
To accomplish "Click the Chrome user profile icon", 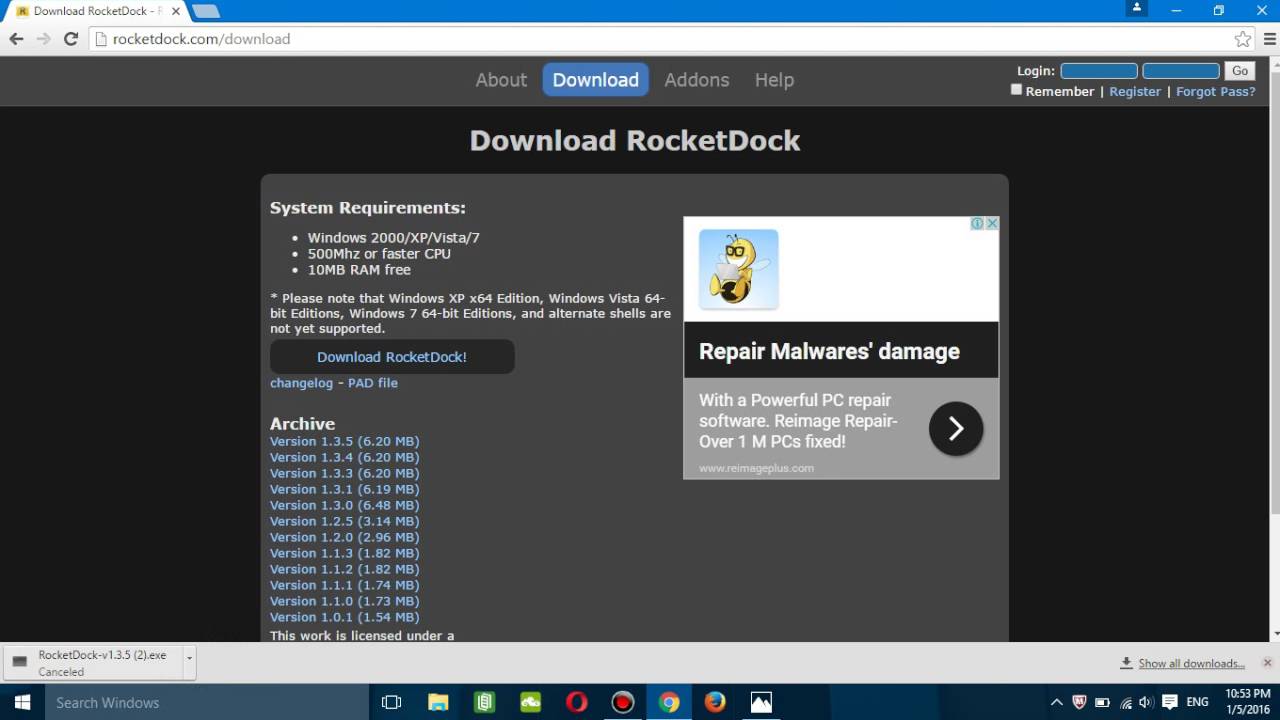I will [1137, 9].
